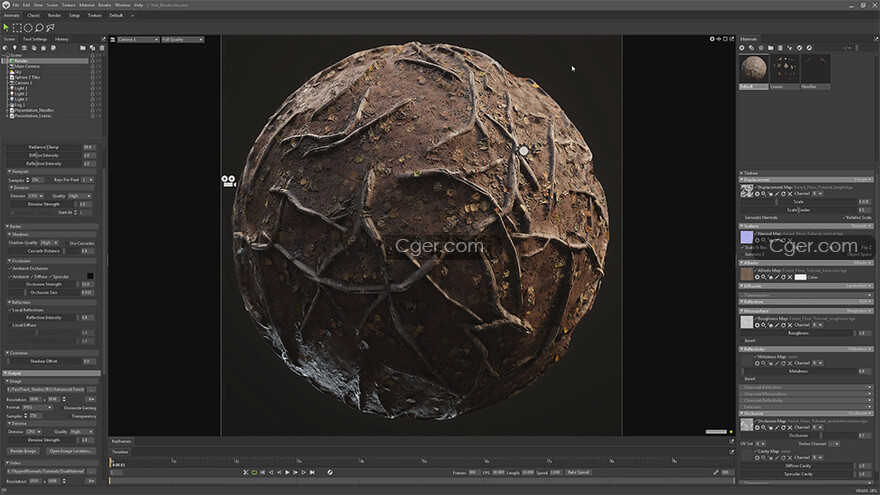Open the Material menu

(86, 5)
